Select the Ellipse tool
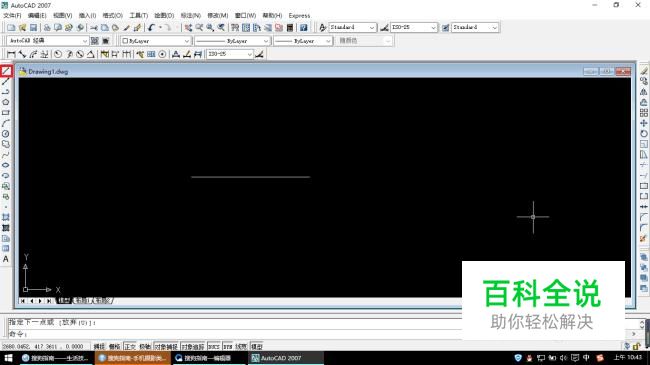650x365 pixels. (x=5, y=165)
